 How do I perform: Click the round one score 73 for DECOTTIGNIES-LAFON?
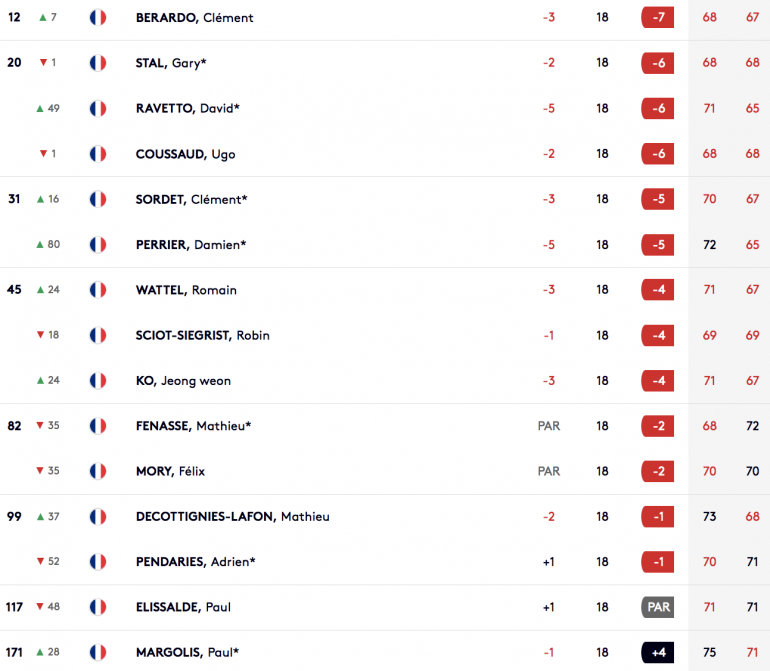point(709,517)
